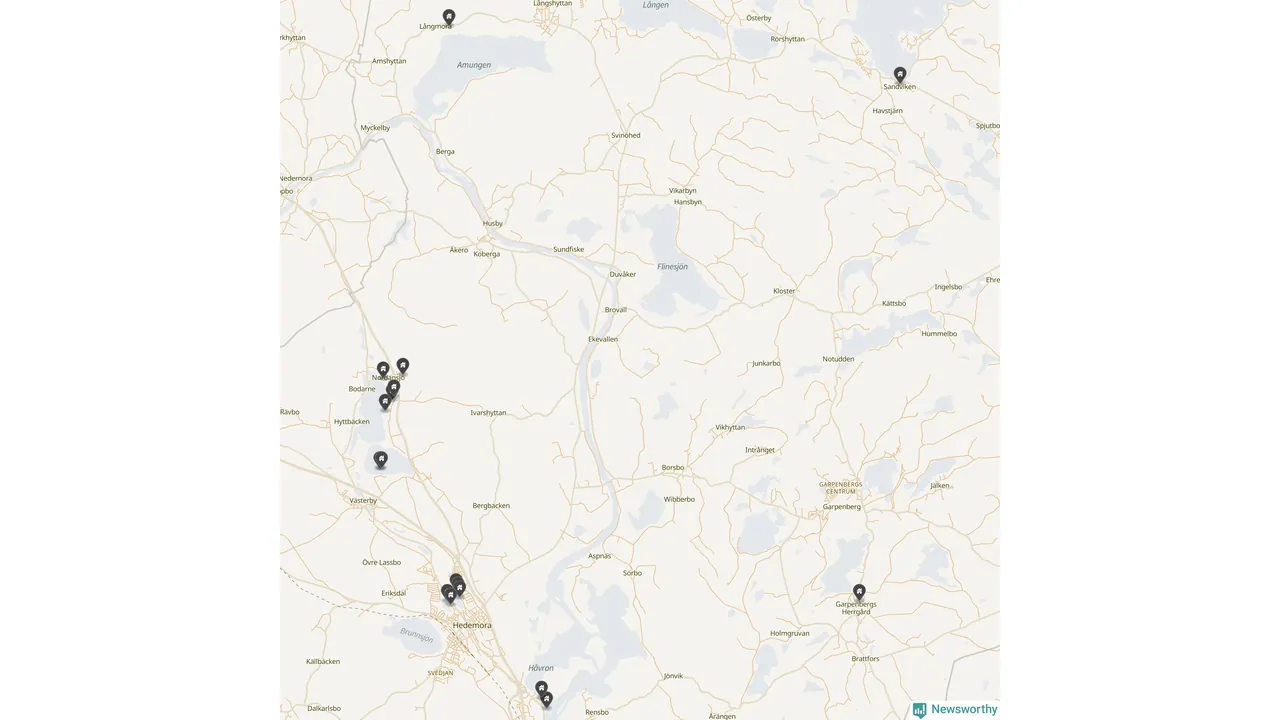Select the marker east of Hyttbacken on lake shore
The height and width of the screenshot is (720, 1280).
click(x=385, y=401)
